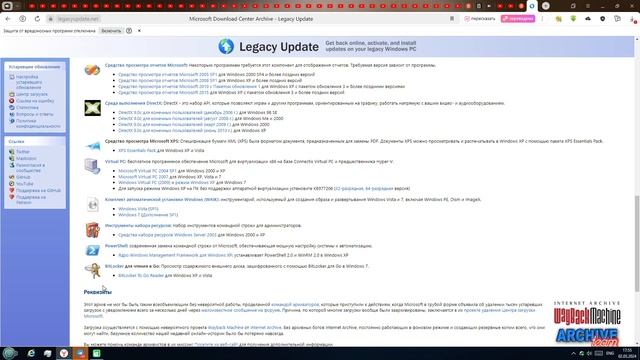Click the Wayback Machine logo image
This screenshot has height=360, width=640.
587,313
